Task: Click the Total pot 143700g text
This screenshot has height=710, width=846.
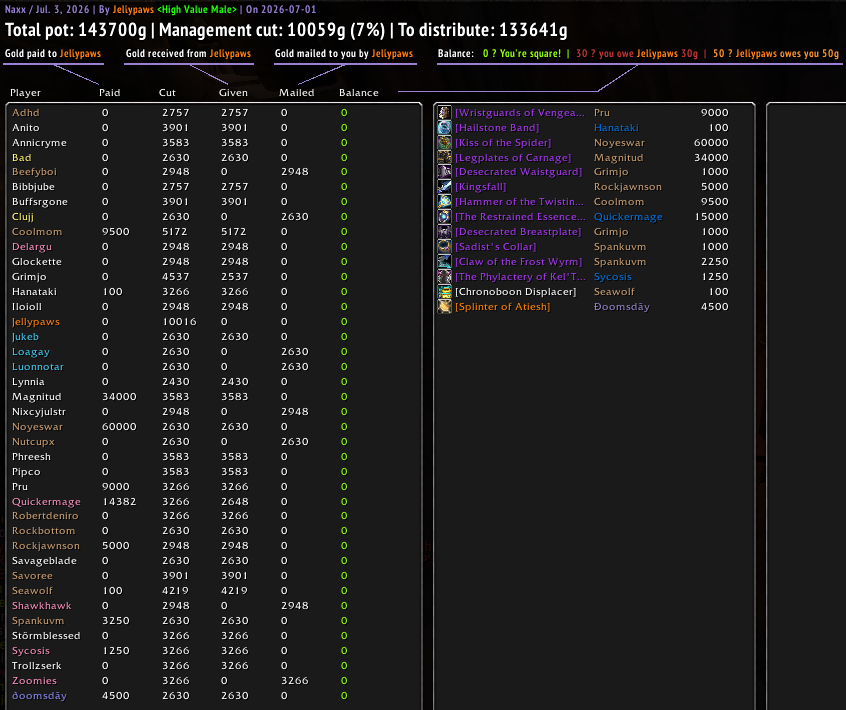Action: tap(76, 30)
